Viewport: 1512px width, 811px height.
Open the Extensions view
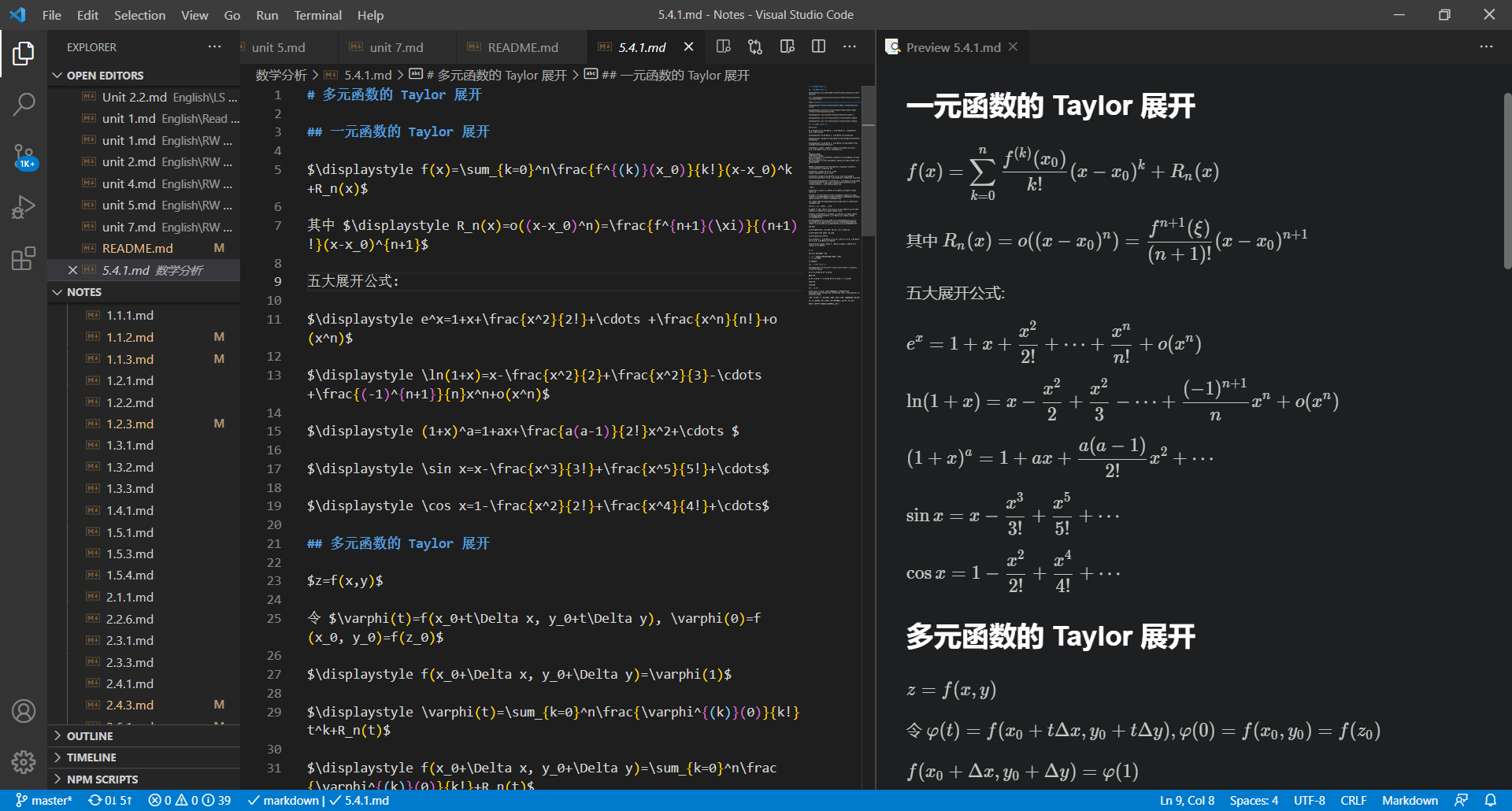[24, 258]
